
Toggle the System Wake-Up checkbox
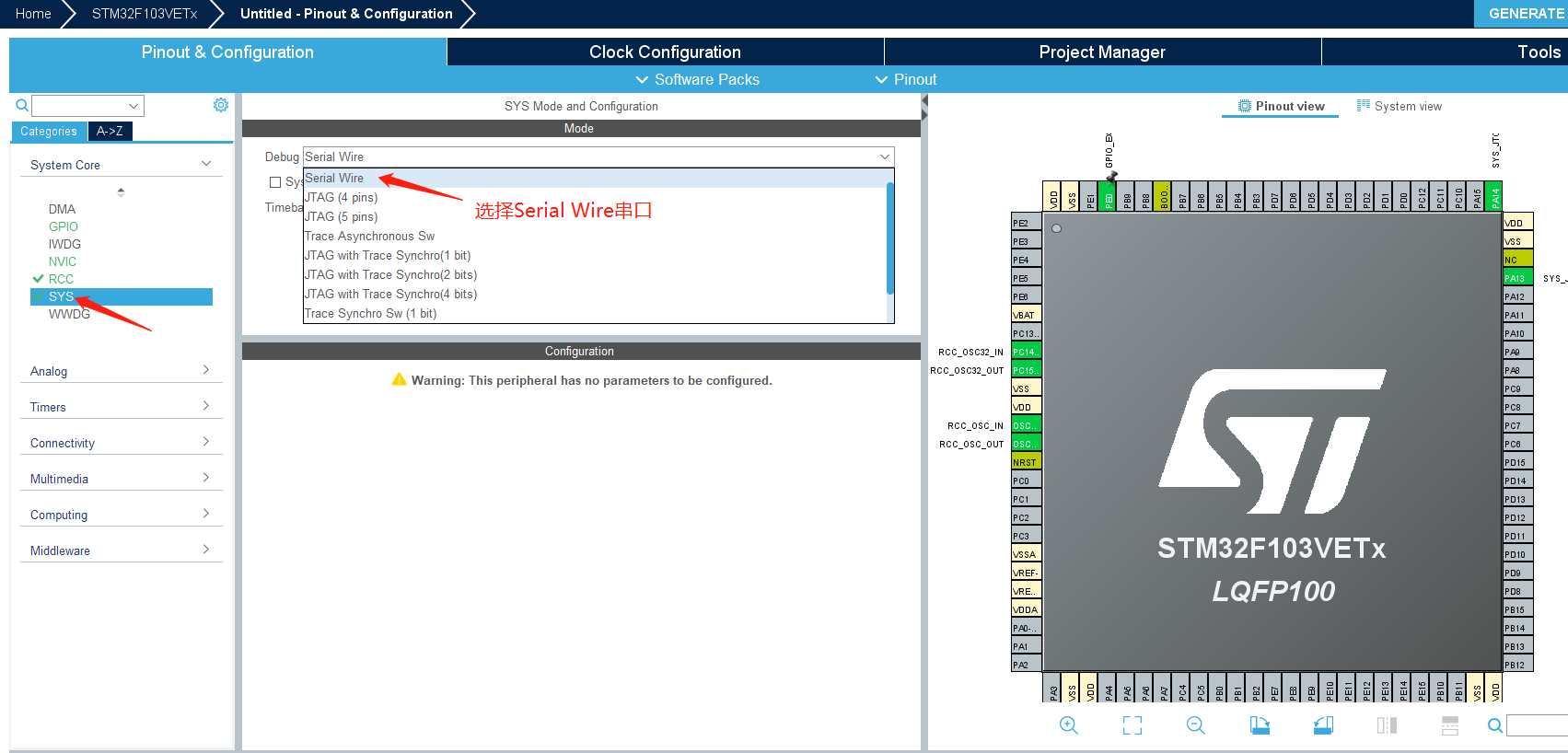click(274, 182)
